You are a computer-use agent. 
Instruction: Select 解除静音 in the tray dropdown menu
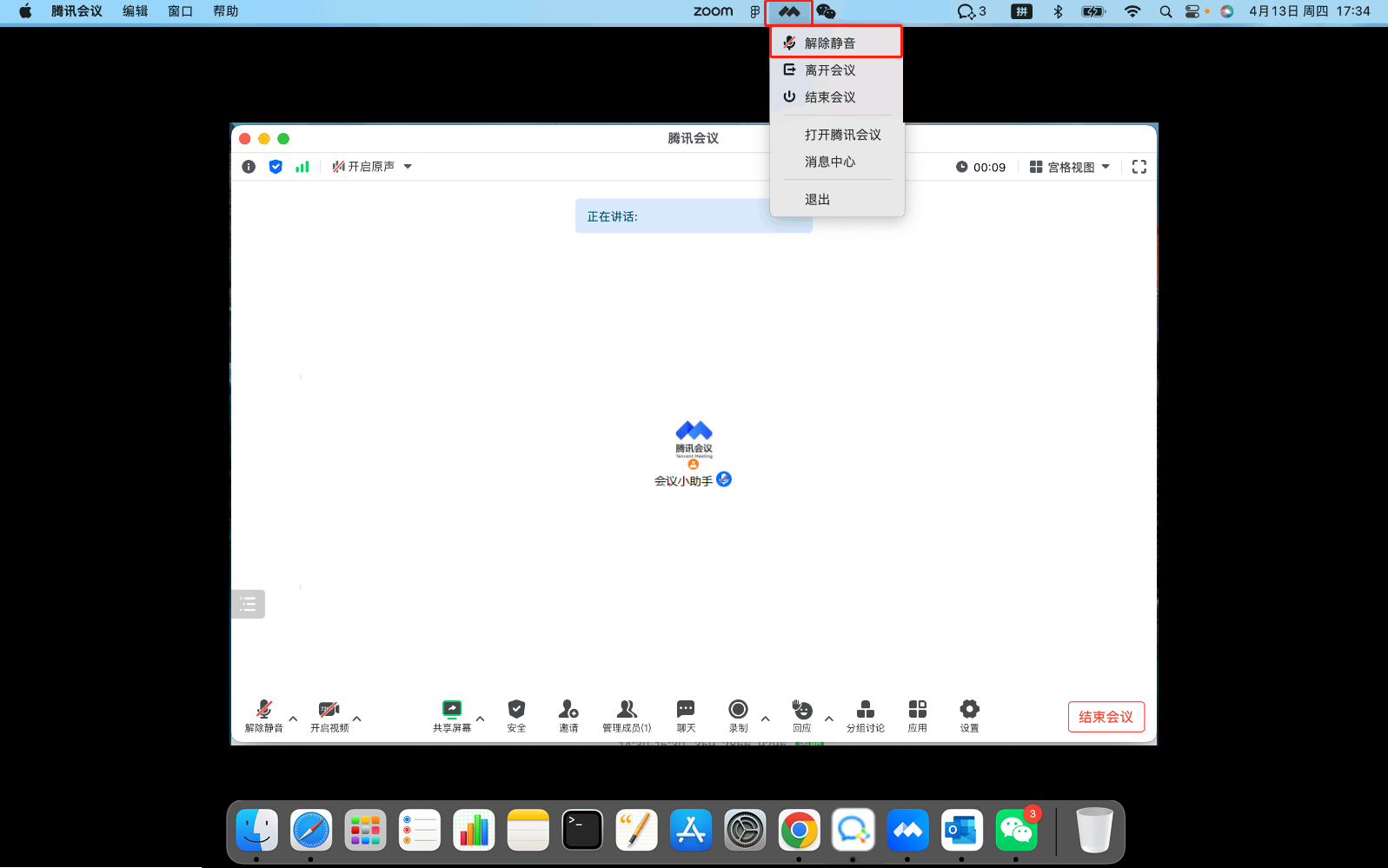point(836,43)
